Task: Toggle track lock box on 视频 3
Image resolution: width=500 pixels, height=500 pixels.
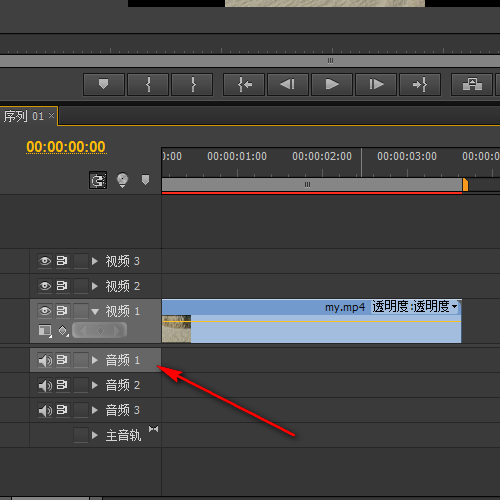Action: tap(81, 261)
